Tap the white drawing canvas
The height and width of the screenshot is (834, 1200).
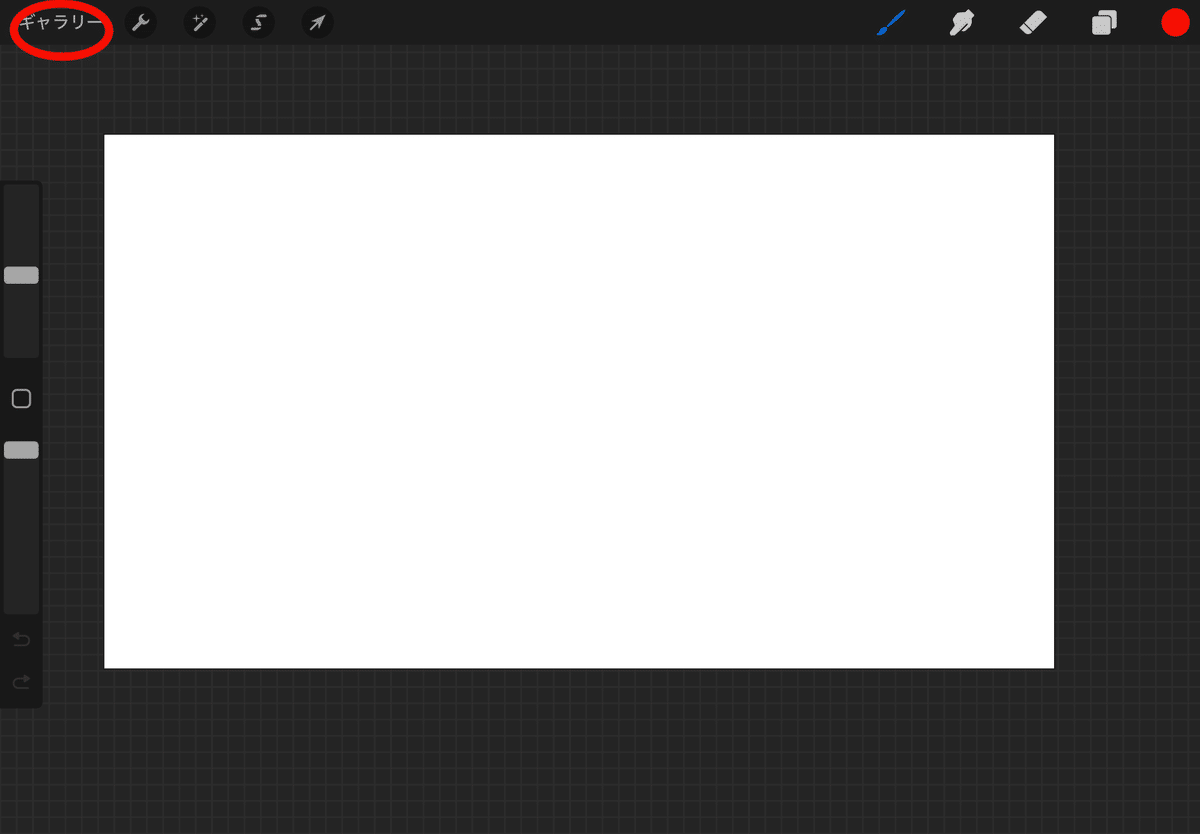579,401
